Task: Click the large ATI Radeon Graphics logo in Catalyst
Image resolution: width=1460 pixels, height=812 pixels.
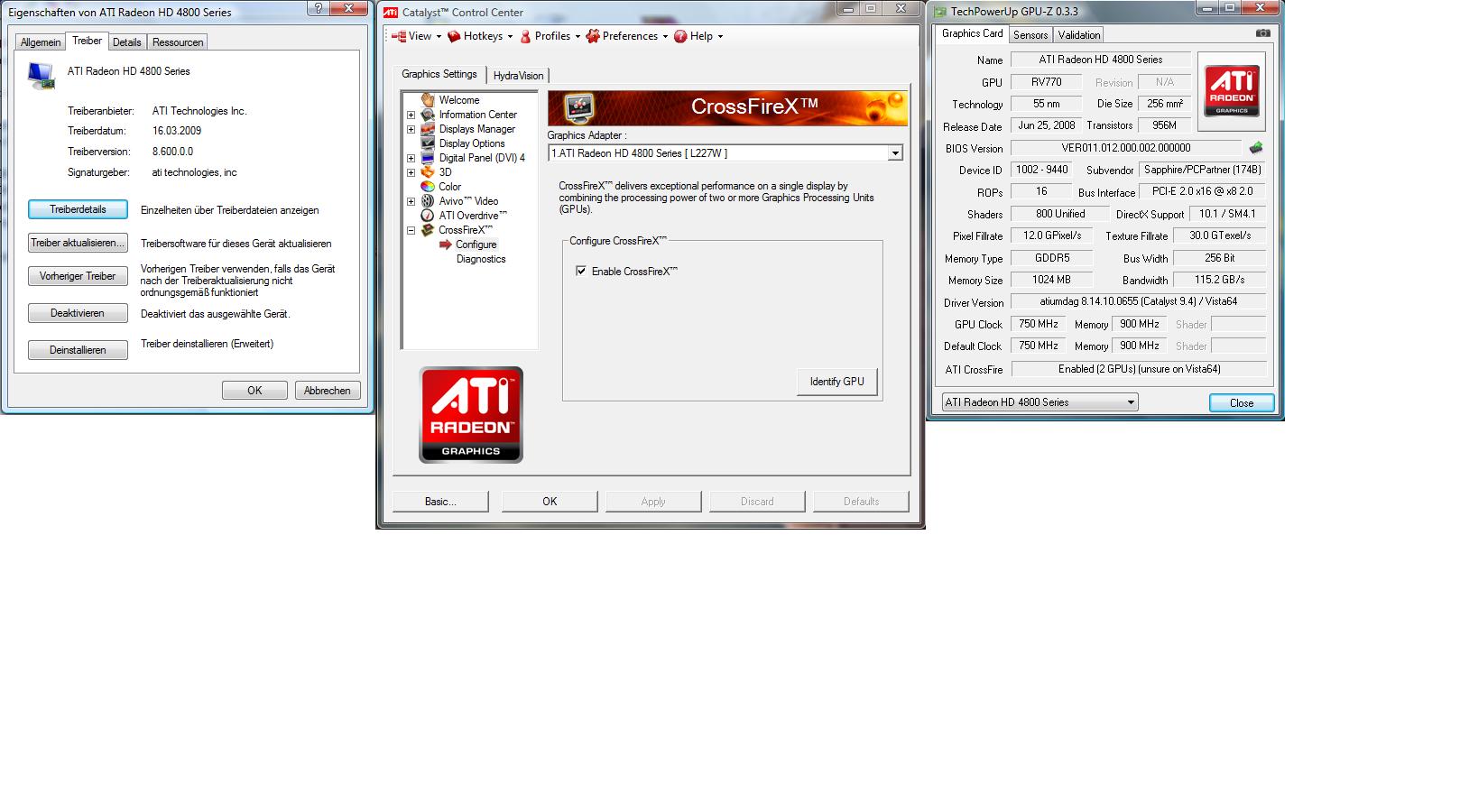Action: click(x=471, y=415)
